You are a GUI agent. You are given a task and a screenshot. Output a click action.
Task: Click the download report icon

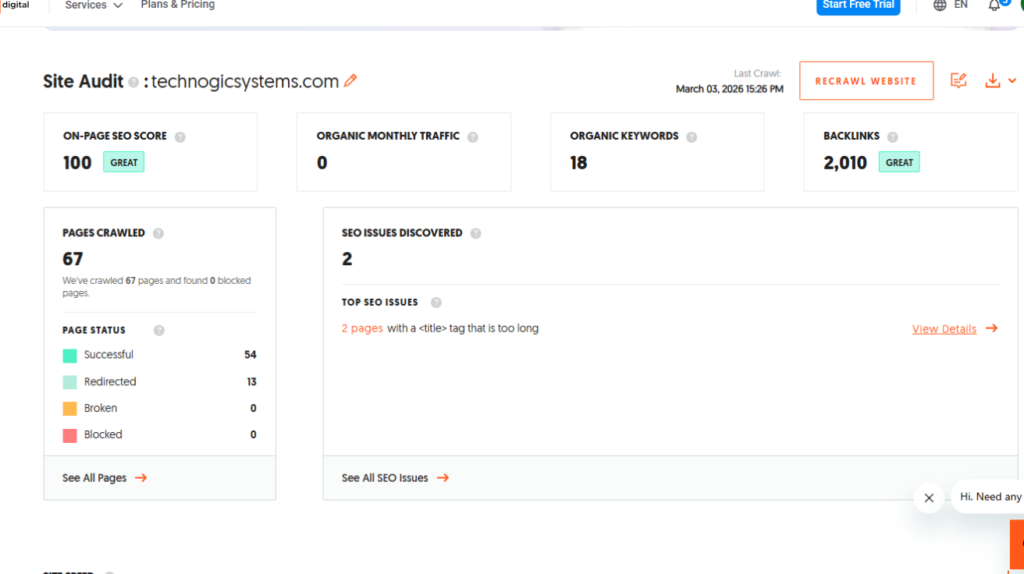[993, 80]
